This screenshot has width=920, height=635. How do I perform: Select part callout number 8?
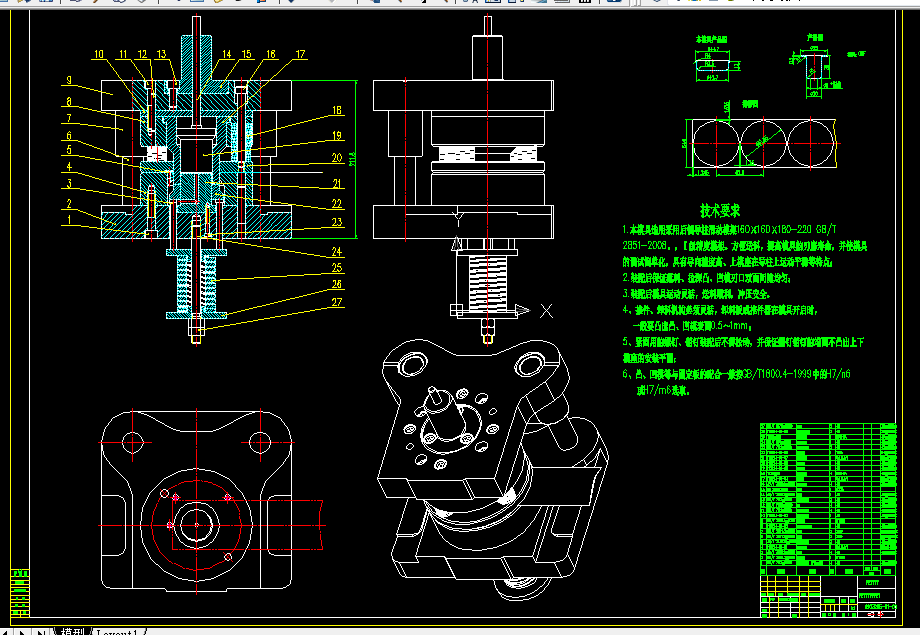point(69,102)
